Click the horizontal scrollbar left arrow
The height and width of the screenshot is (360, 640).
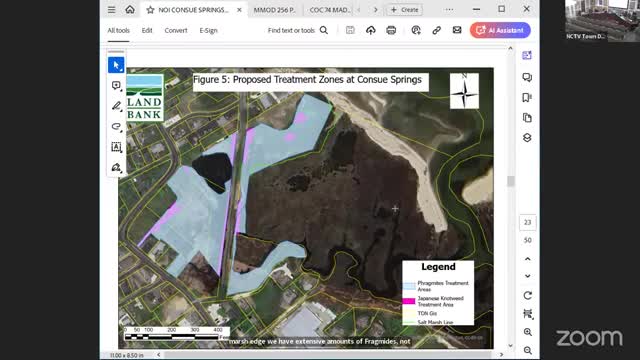(x=159, y=355)
